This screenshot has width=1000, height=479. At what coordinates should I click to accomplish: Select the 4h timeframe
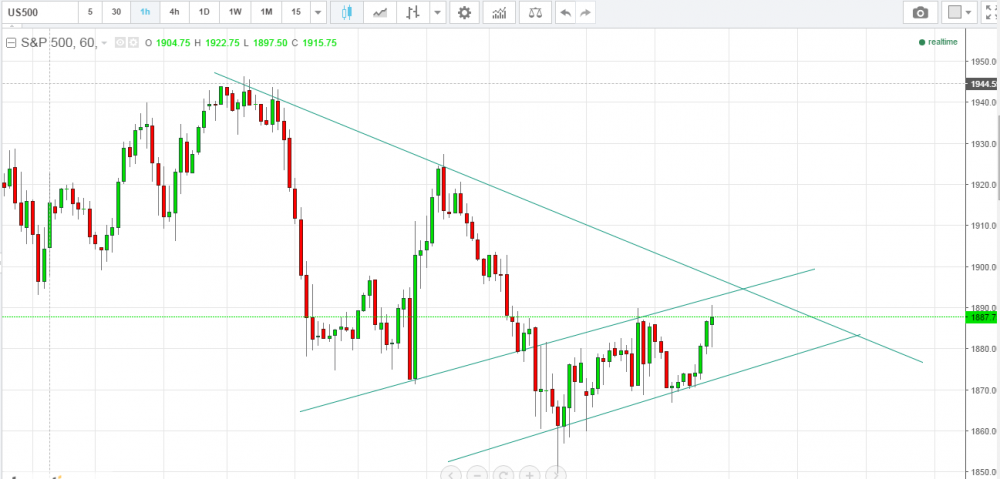pyautogui.click(x=174, y=12)
